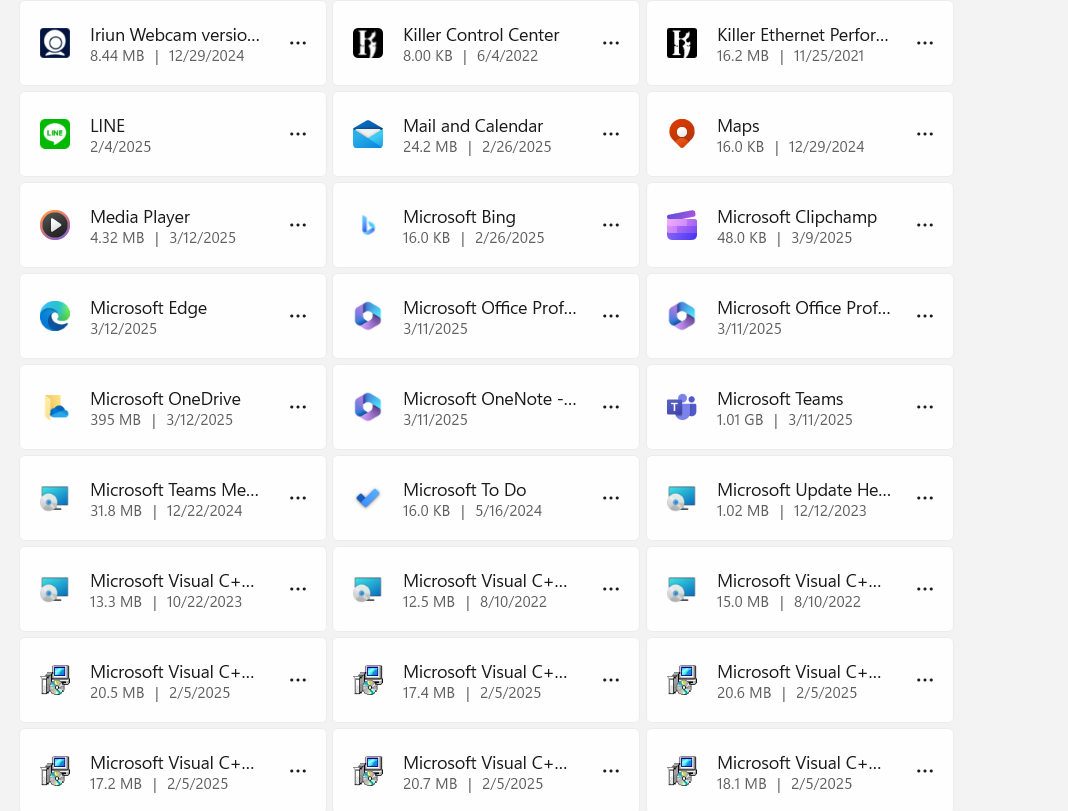Select the "Mail and Calendar" app name
The width and height of the screenshot is (1068, 811).
click(473, 126)
